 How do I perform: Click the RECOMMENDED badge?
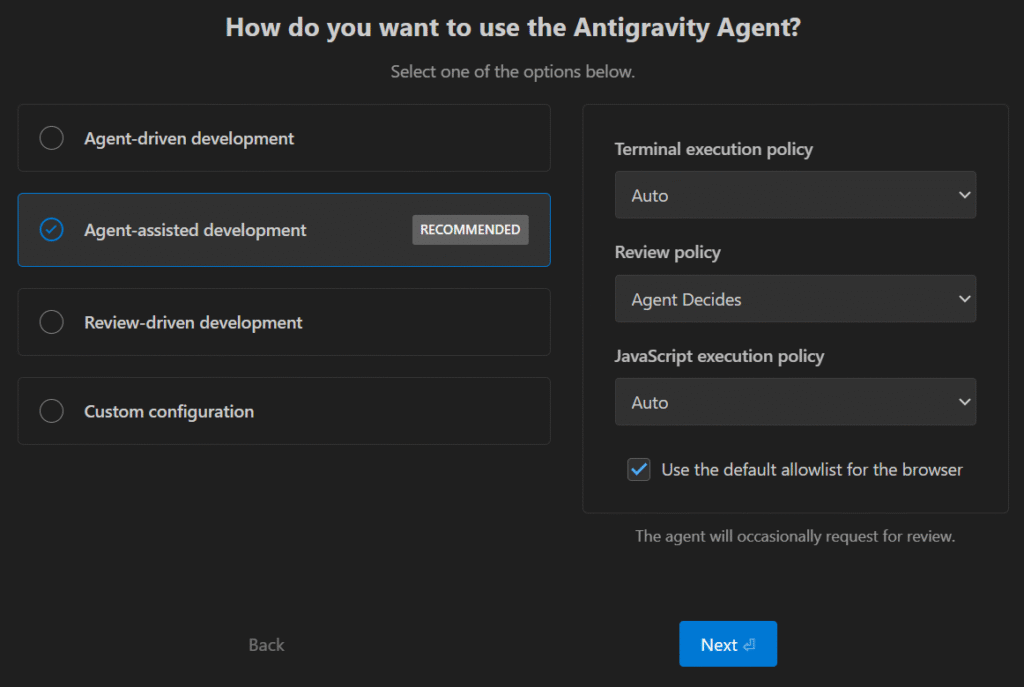470,230
